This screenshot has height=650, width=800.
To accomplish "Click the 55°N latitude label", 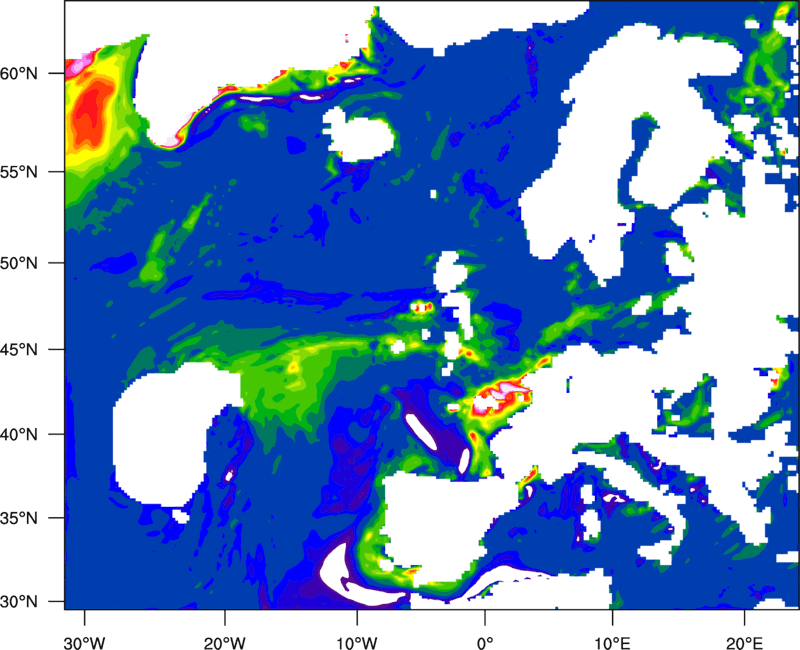I will (x=19, y=172).
